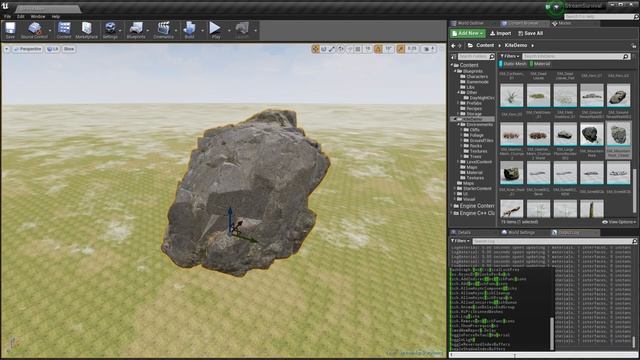
Task: Click the Content toolbar icon
Action: [64, 30]
